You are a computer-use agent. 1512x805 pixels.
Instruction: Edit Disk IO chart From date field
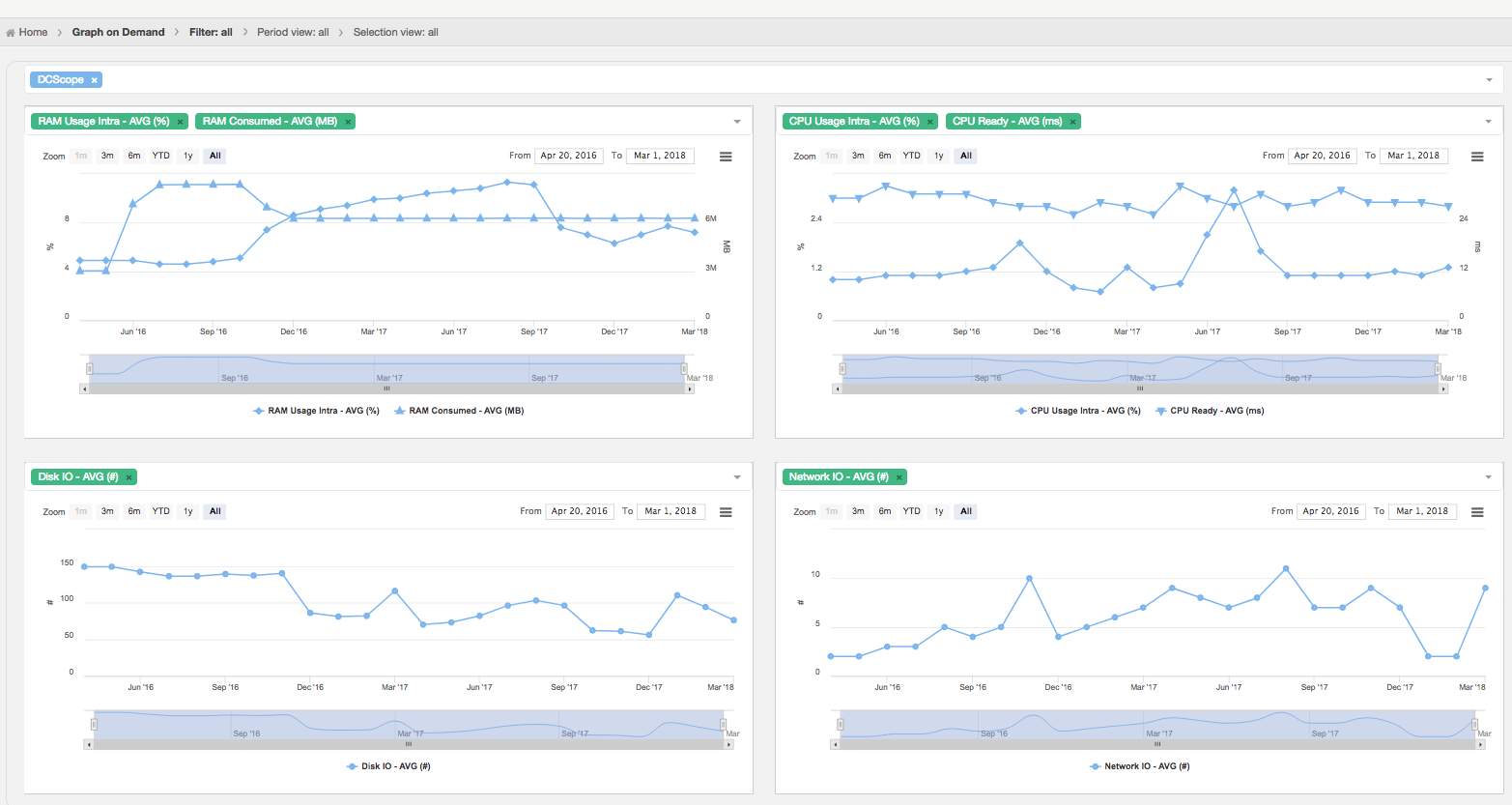pos(580,511)
